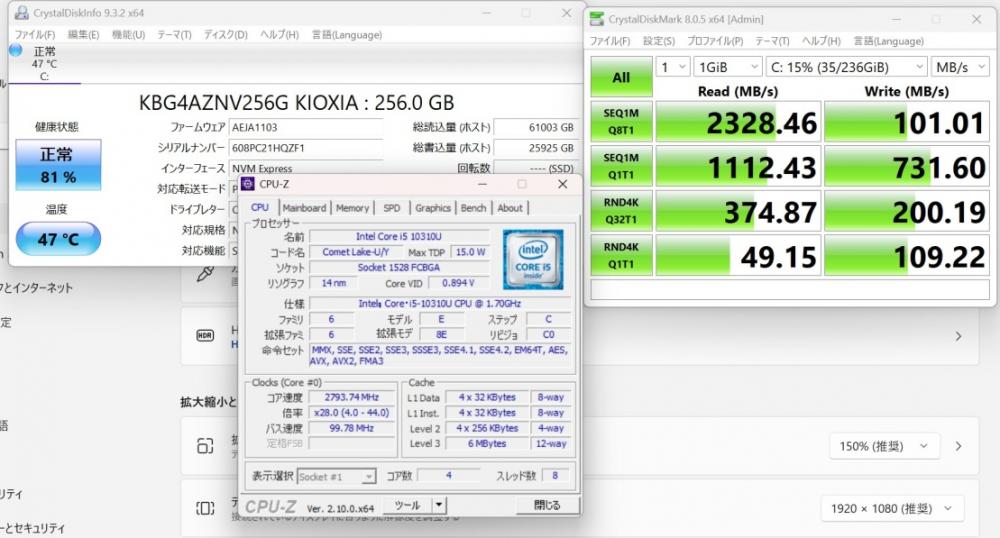Viewport: 1000px width, 538px height.
Task: Click the CPU-Z title bar app icon
Action: click(248, 184)
